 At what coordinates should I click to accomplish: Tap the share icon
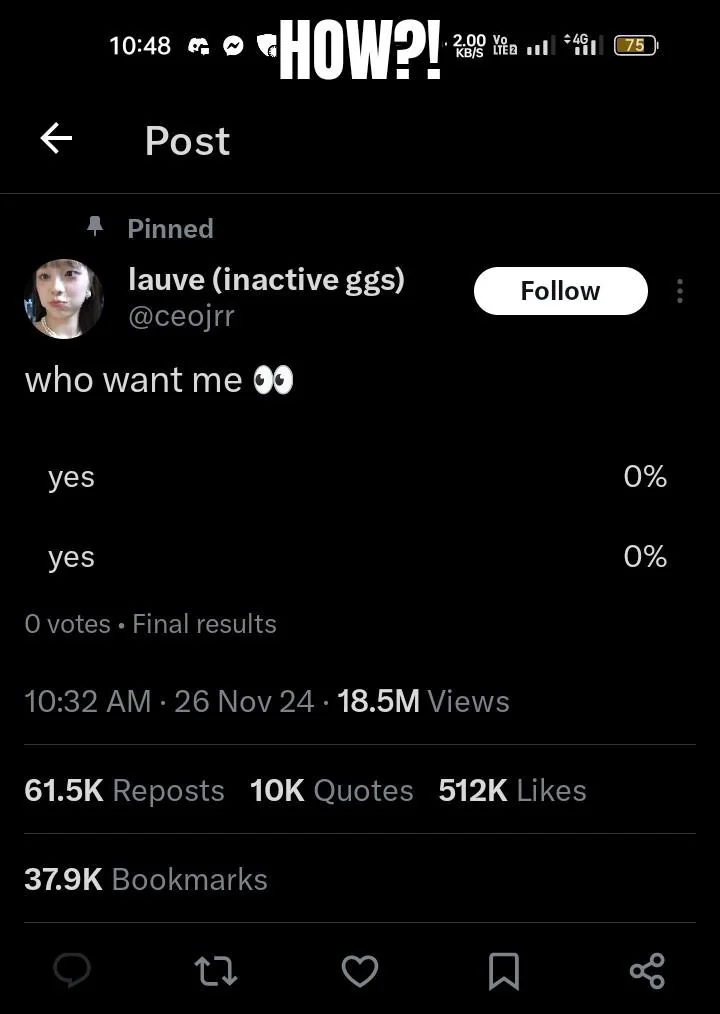[647, 970]
